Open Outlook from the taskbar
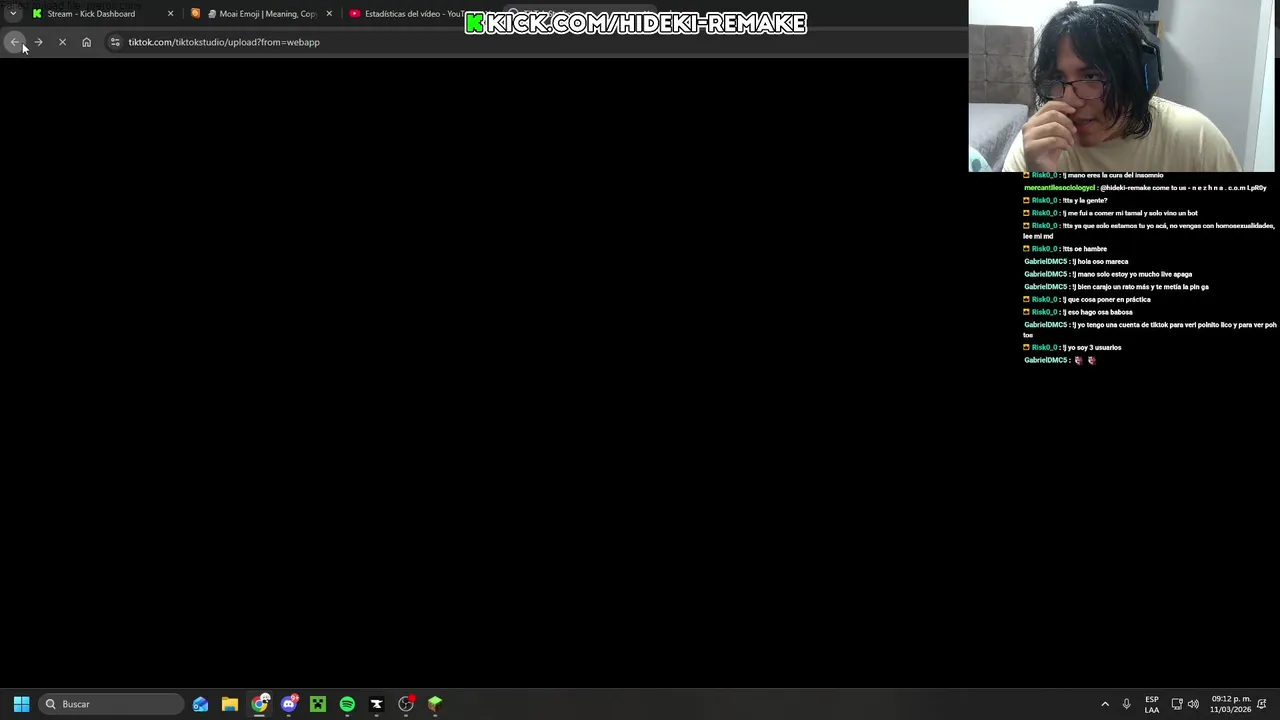 point(201,704)
